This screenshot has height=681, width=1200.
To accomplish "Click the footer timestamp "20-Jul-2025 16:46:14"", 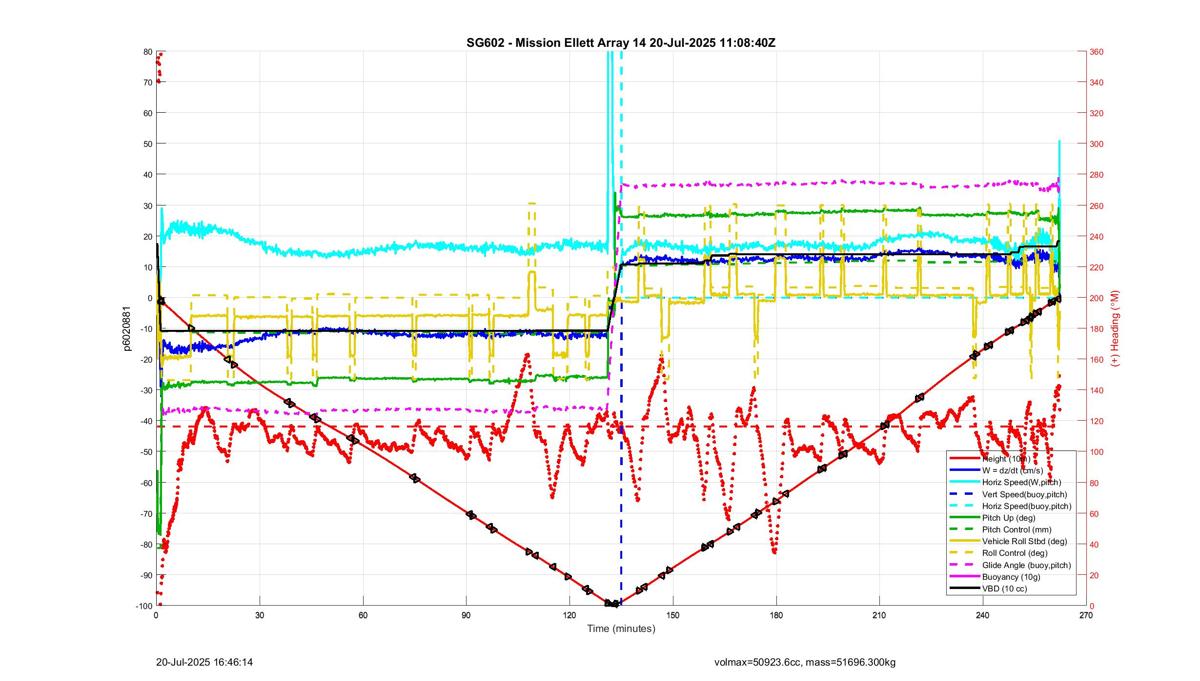I will click(205, 662).
